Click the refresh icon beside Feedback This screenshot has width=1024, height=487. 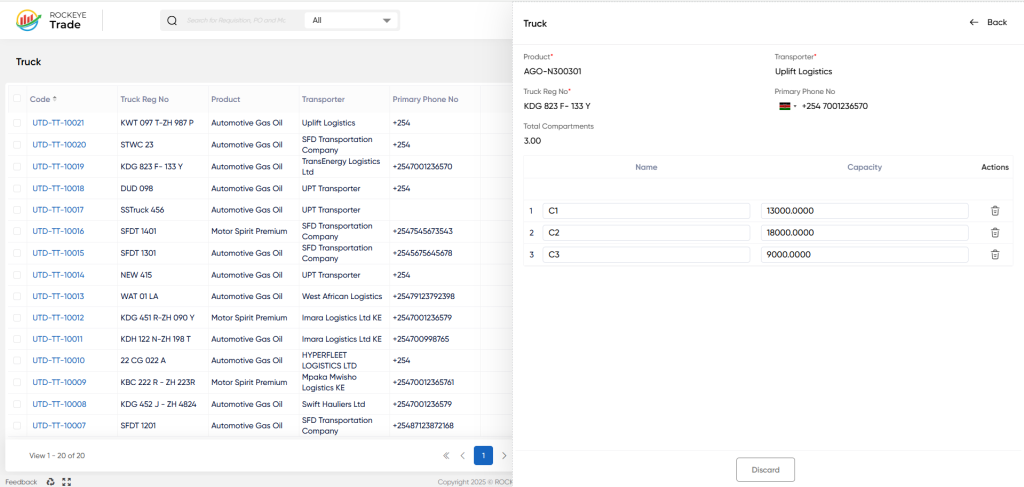[51, 482]
